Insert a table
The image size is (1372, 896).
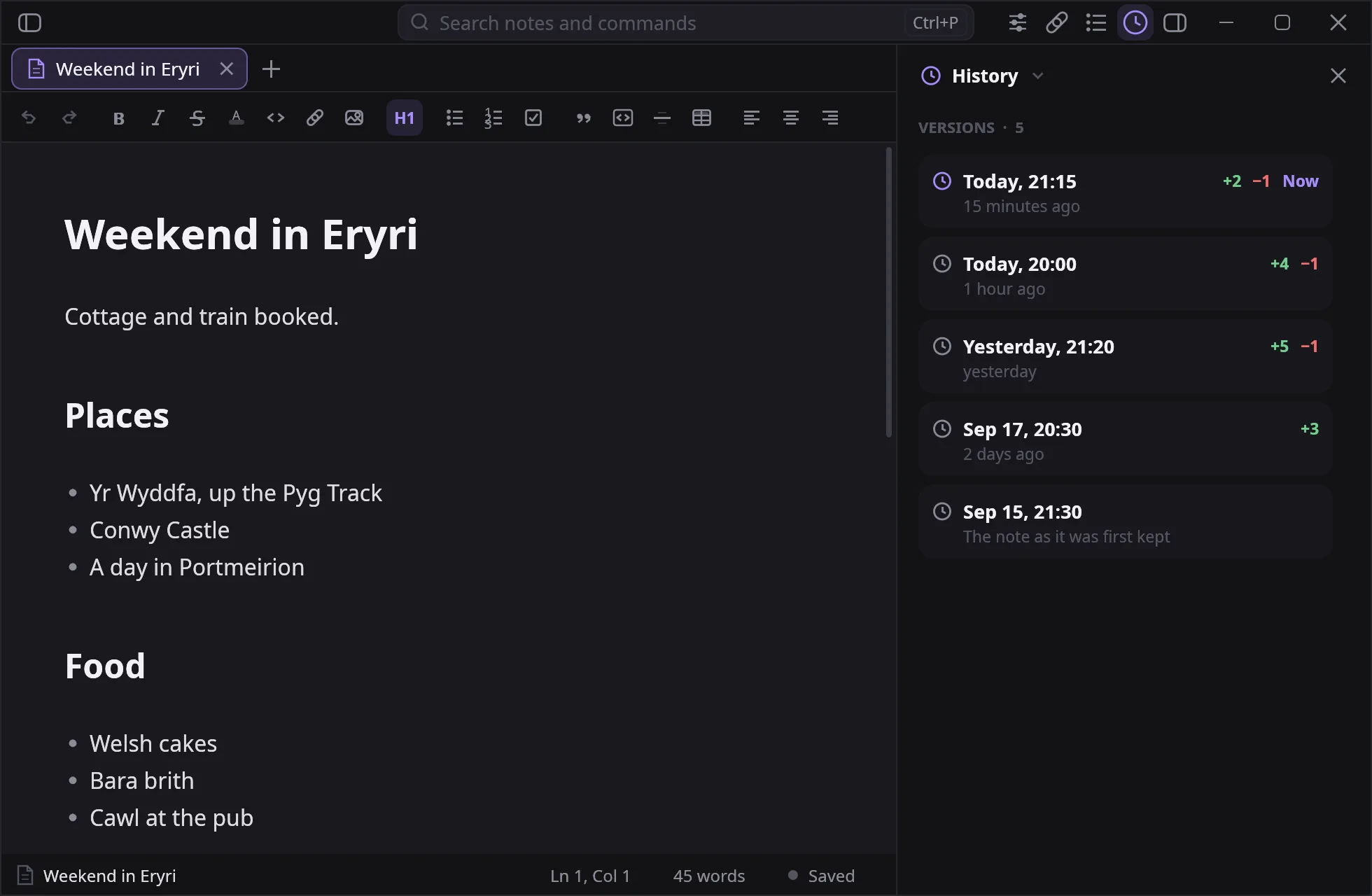[701, 118]
